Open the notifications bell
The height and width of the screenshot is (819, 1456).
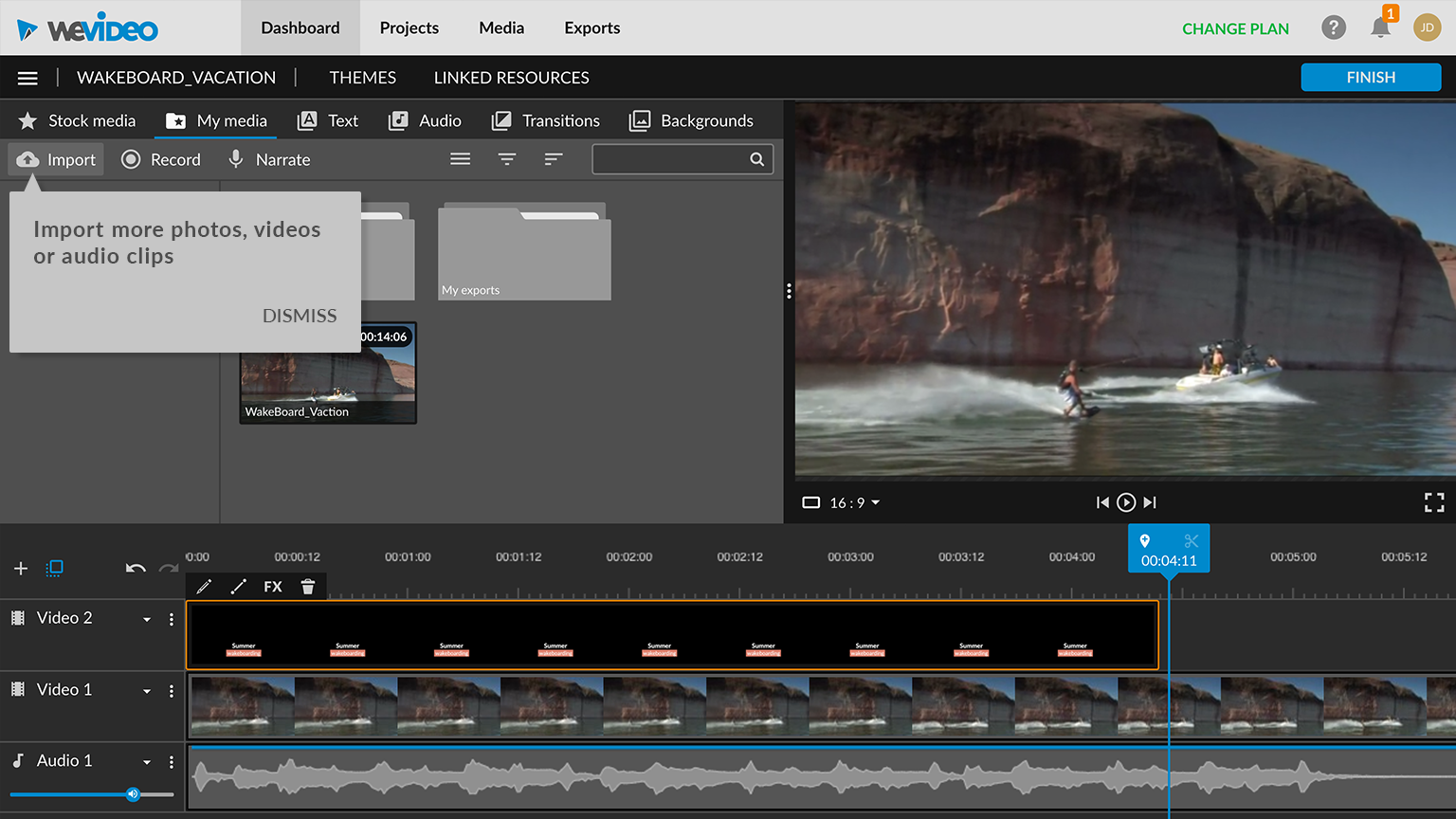(1380, 28)
